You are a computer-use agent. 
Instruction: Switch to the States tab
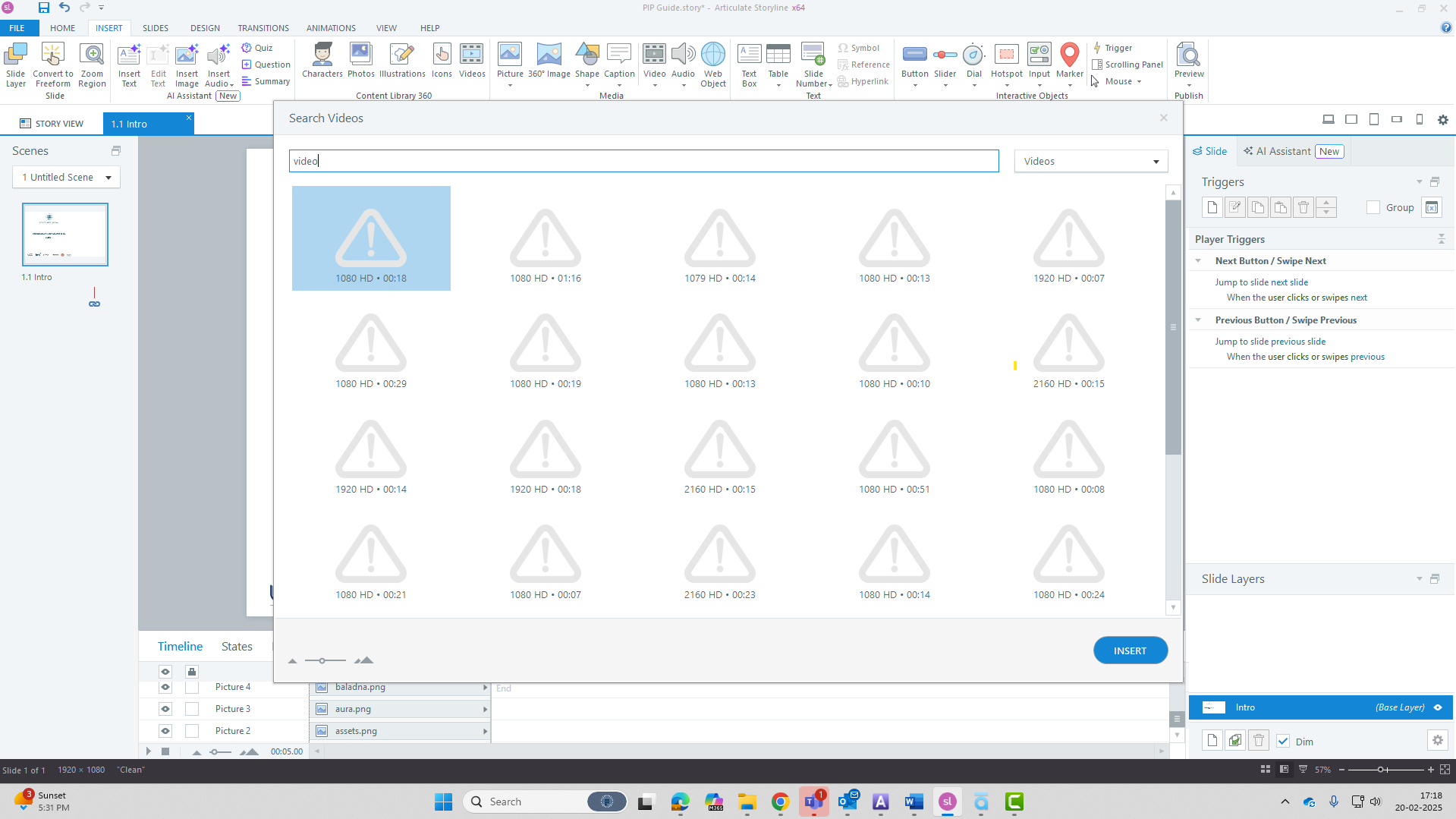coord(236,646)
